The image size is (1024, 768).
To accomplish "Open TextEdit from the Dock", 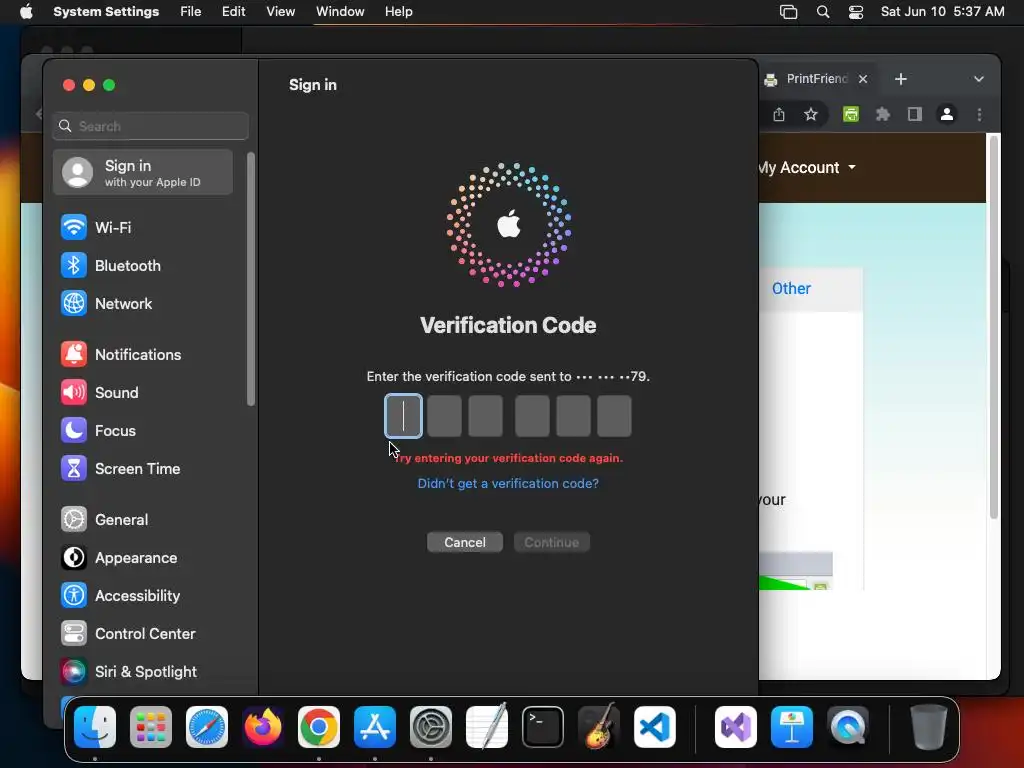I will coord(487,727).
